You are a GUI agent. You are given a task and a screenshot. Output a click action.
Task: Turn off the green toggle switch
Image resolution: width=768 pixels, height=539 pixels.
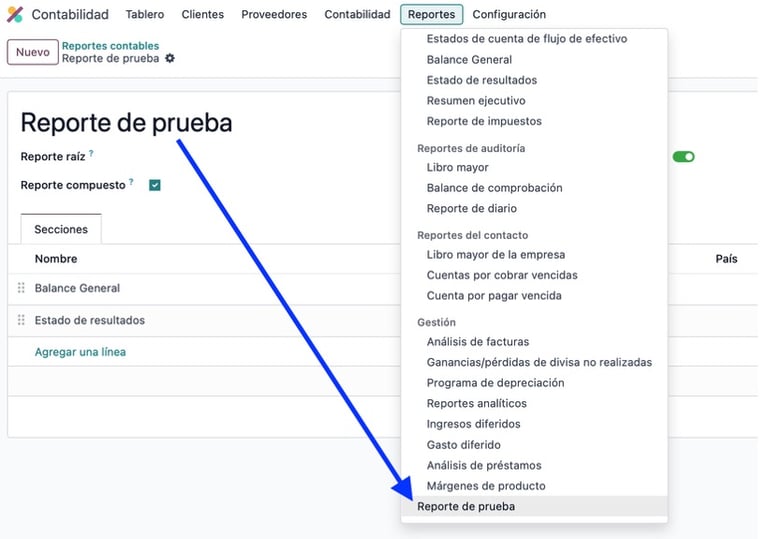point(683,157)
